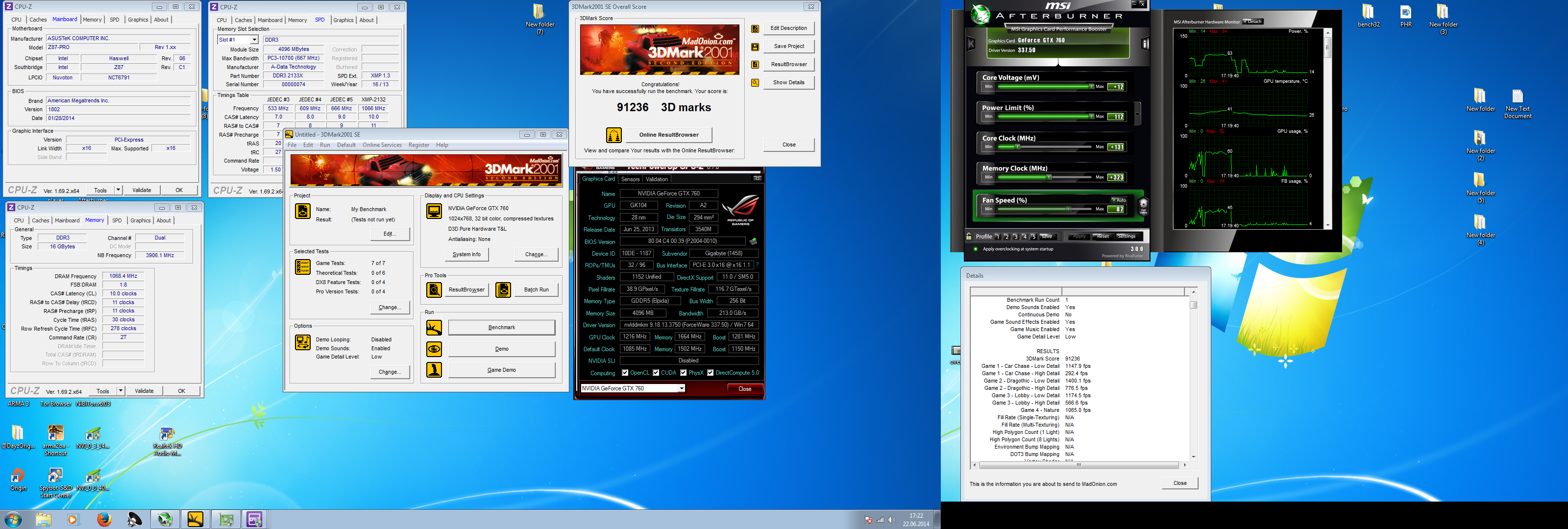
Task: Click the Show Details magnifier icon
Action: point(756,83)
